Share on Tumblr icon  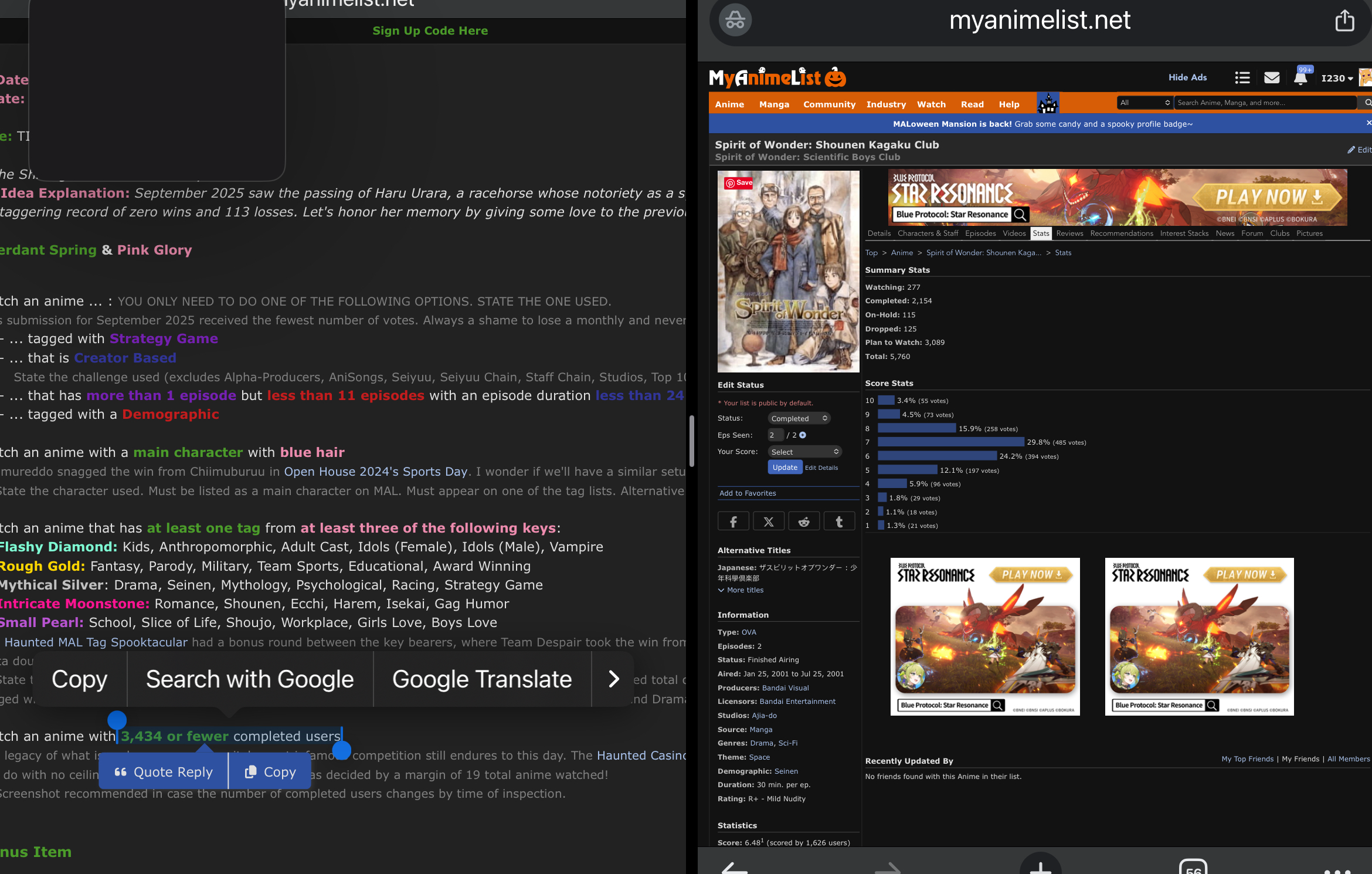pyautogui.click(x=839, y=521)
